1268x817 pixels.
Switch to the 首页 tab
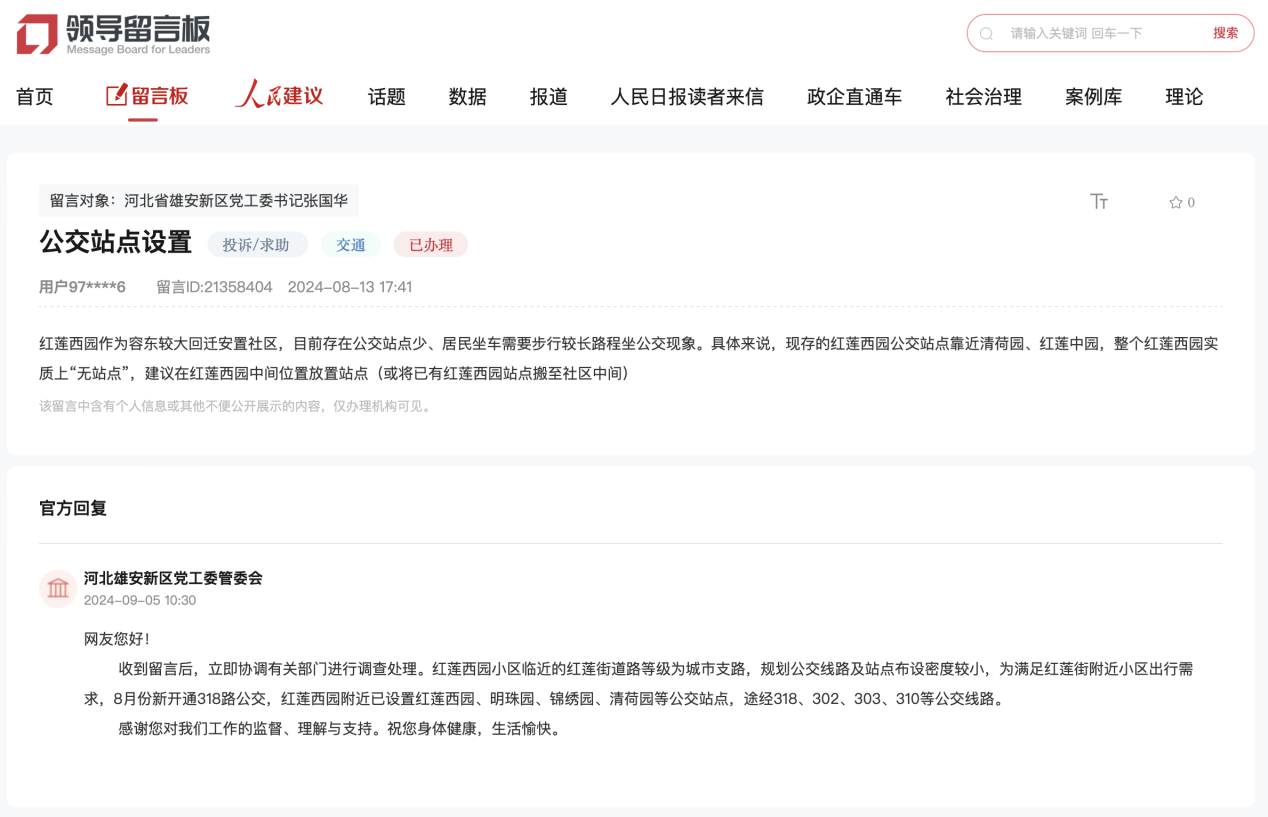click(34, 96)
